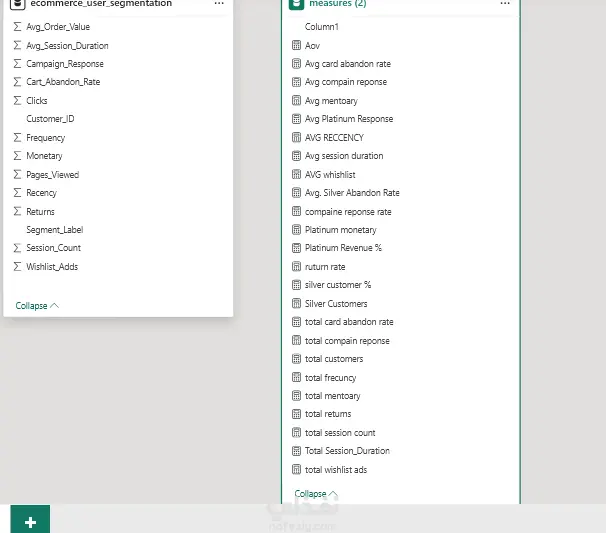Collapse the ecommerce_user_segmentation table

point(37,306)
